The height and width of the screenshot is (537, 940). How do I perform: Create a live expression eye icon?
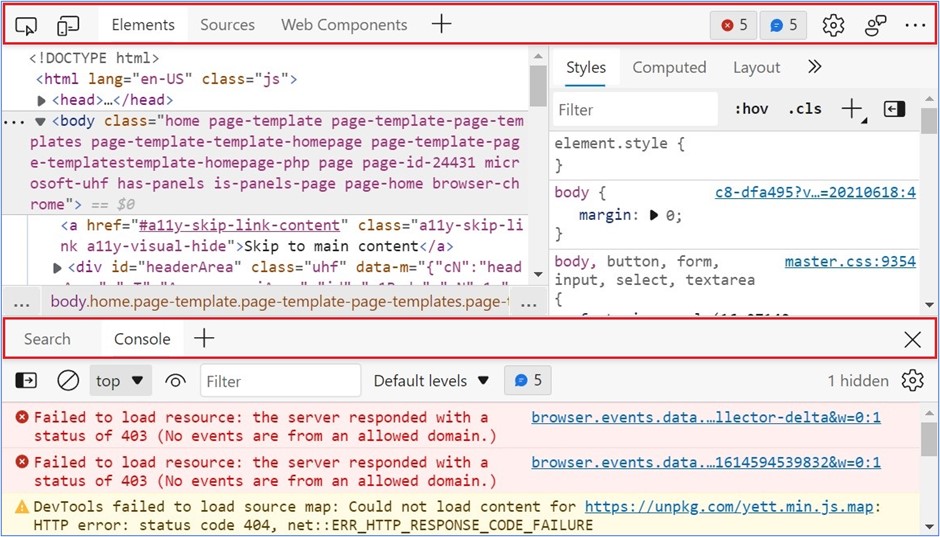(x=175, y=381)
